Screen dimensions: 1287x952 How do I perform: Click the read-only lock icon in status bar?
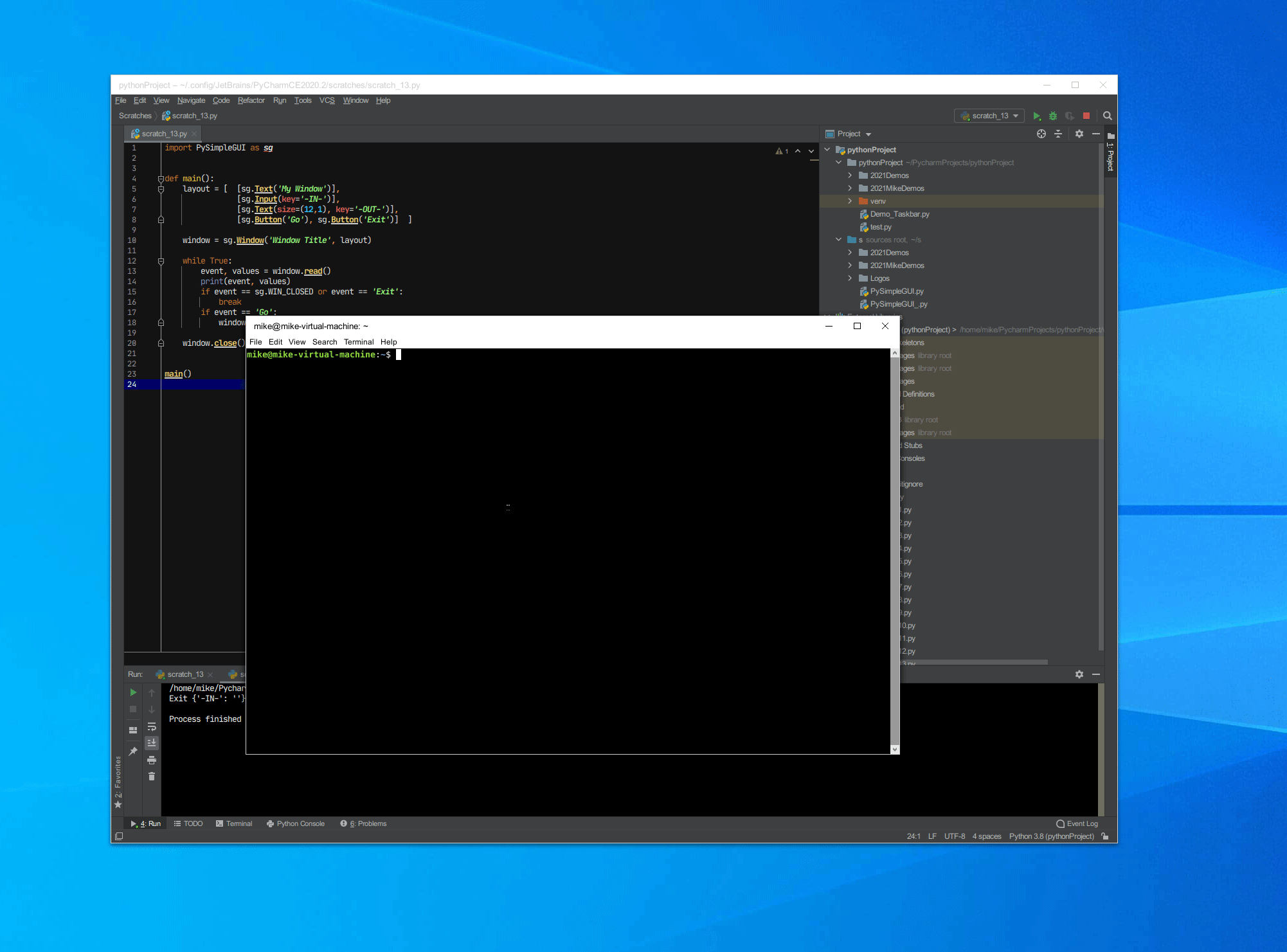(x=1105, y=836)
